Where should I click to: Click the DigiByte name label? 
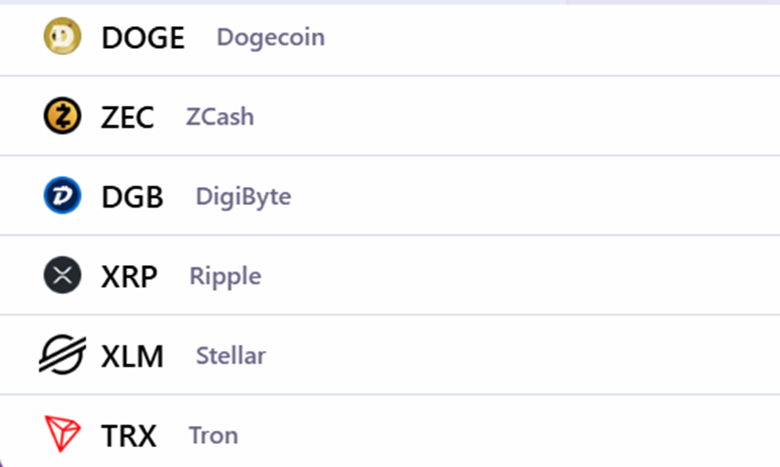tap(243, 197)
